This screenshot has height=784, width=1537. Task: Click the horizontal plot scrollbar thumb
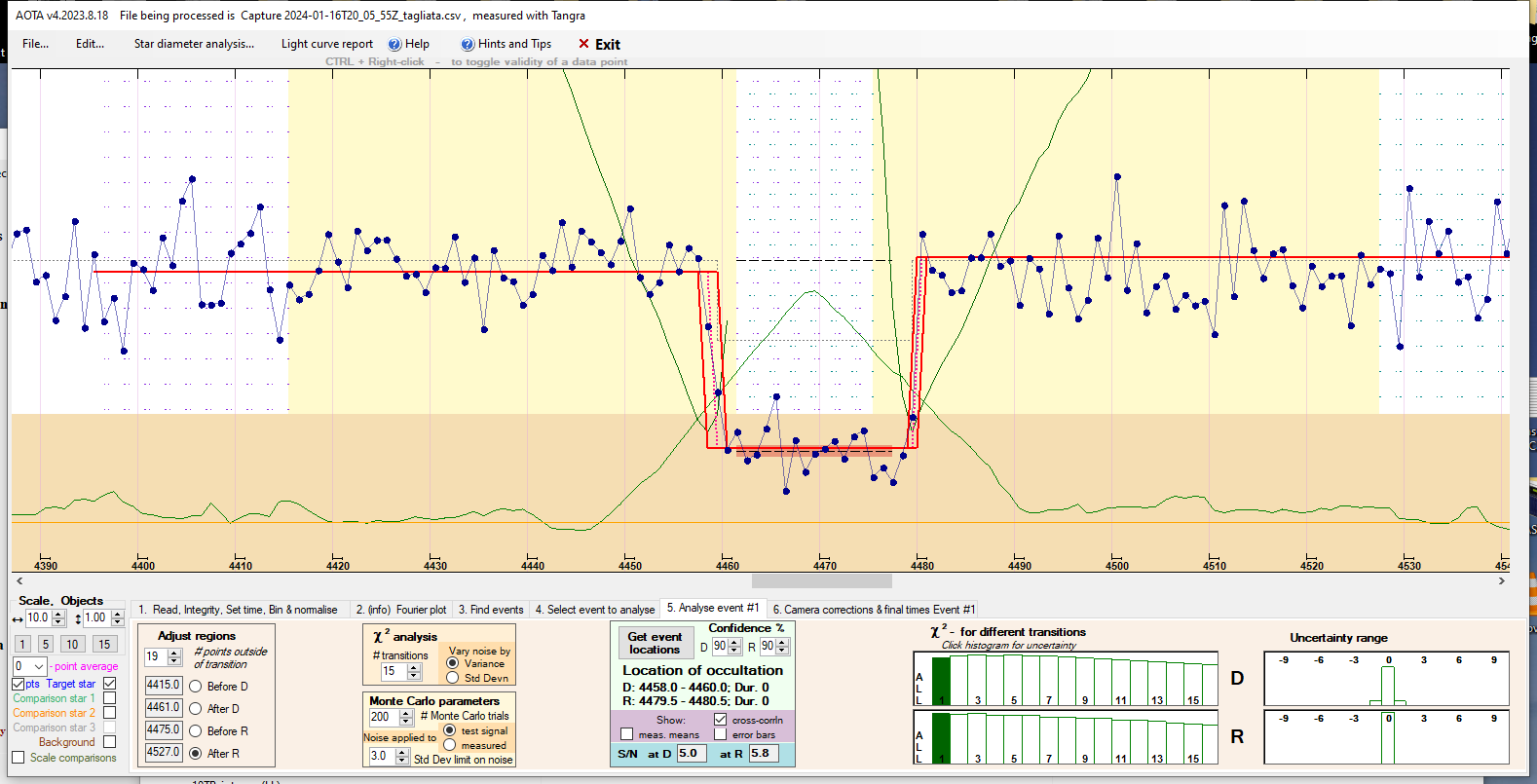tap(821, 580)
